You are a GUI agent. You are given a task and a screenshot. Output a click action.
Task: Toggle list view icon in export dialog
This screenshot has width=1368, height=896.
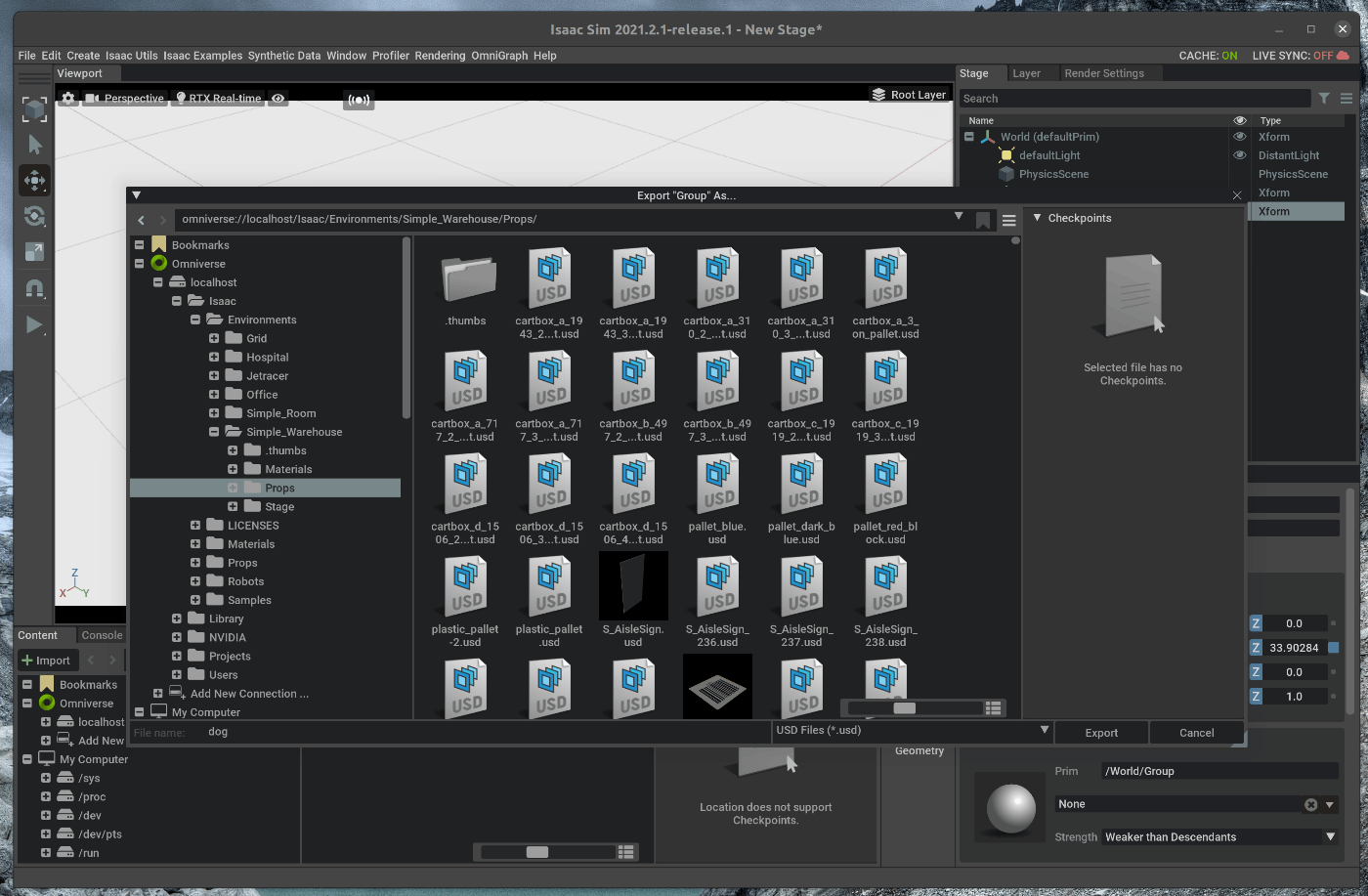[x=994, y=707]
